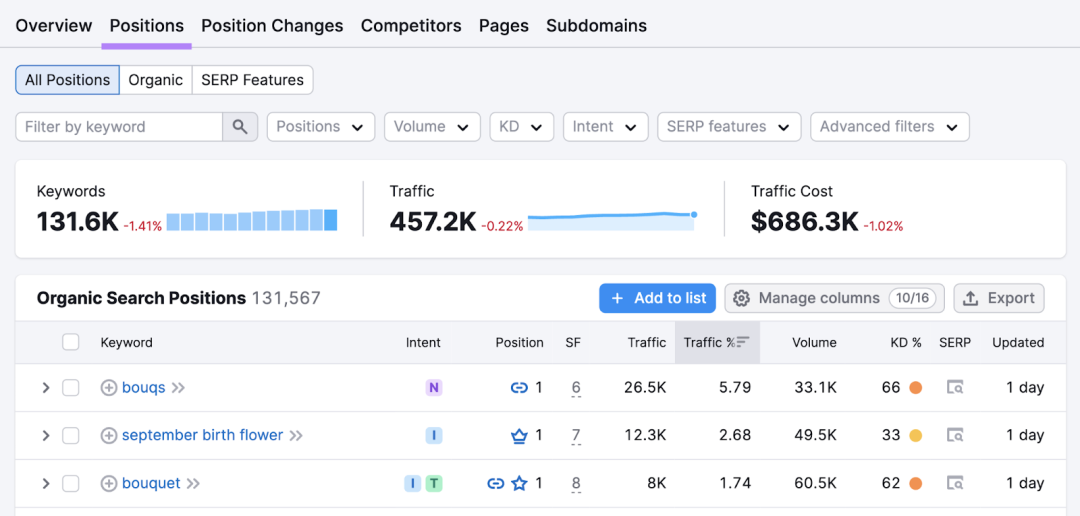The height and width of the screenshot is (516, 1080).
Task: Click the Keywords trend bar chart
Action: tap(252, 220)
